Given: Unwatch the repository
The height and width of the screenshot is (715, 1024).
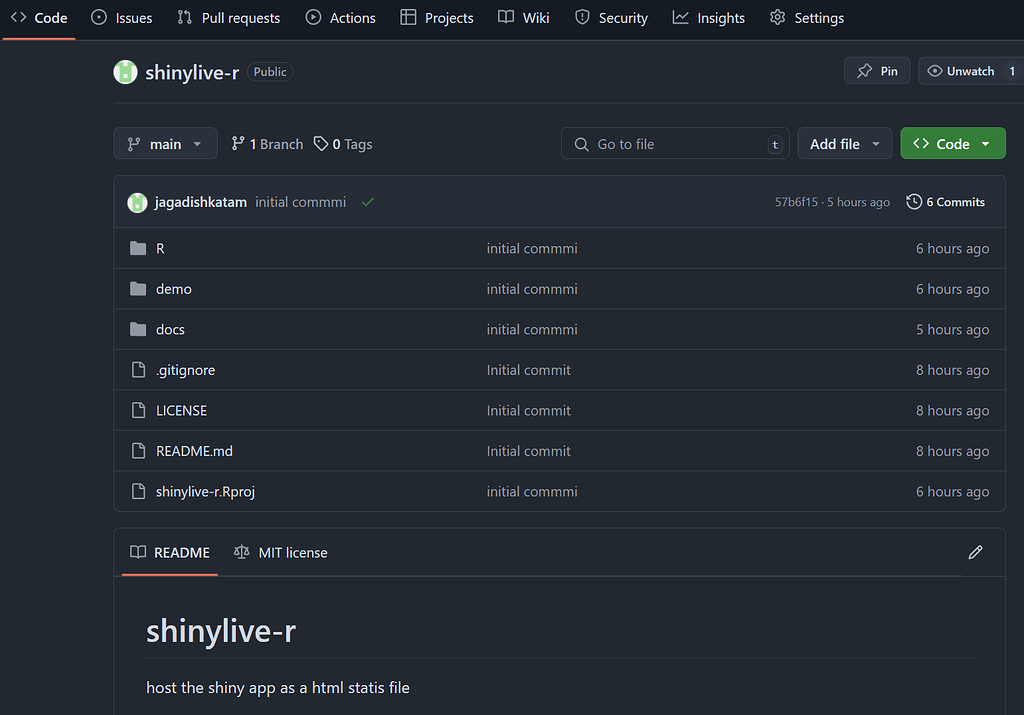Looking at the screenshot, I should tap(963, 70).
